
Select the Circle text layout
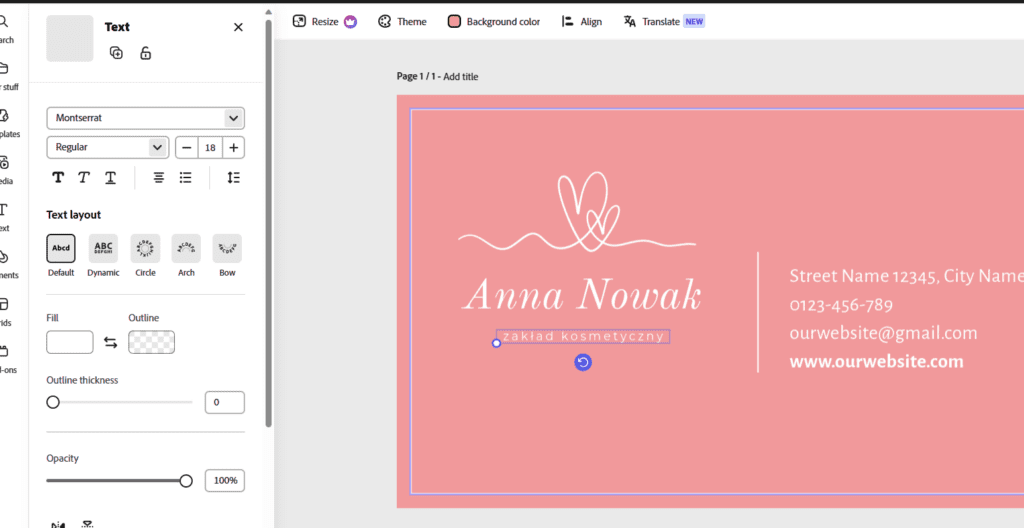145,248
